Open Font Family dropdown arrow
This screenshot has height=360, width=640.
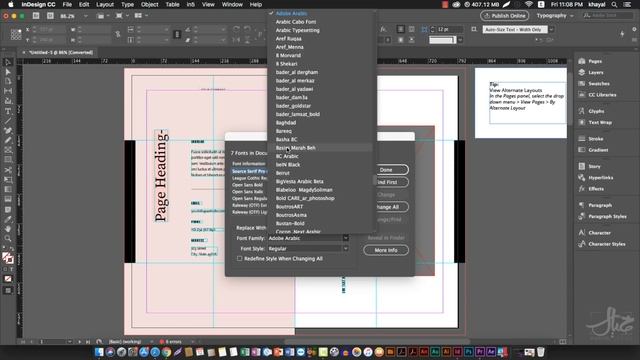coord(345,238)
